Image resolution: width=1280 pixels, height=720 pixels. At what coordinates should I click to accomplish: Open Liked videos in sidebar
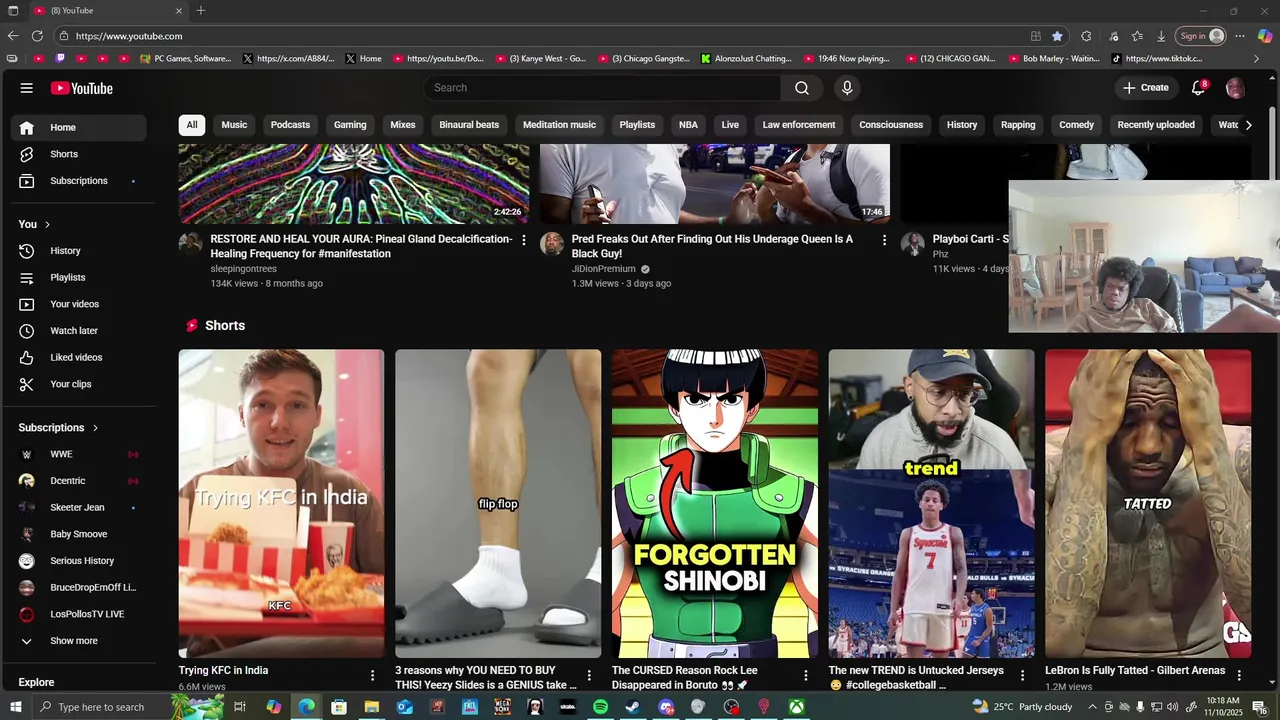click(x=78, y=357)
